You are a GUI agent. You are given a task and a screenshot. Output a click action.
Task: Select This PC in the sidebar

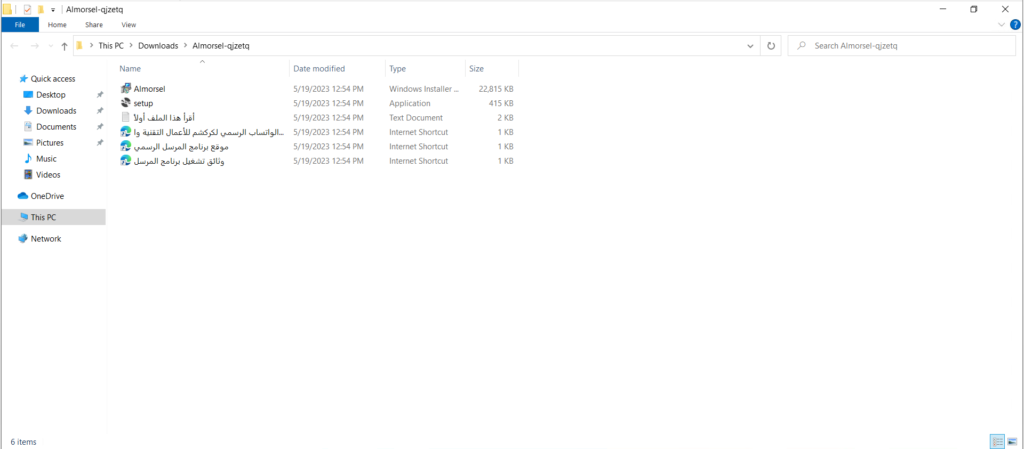[x=43, y=217]
